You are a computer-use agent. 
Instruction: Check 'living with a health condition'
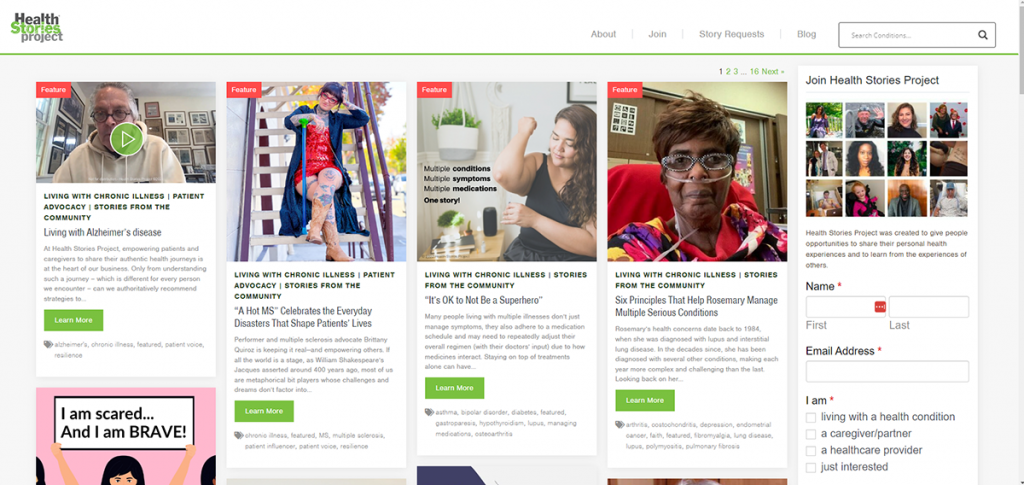(x=810, y=417)
